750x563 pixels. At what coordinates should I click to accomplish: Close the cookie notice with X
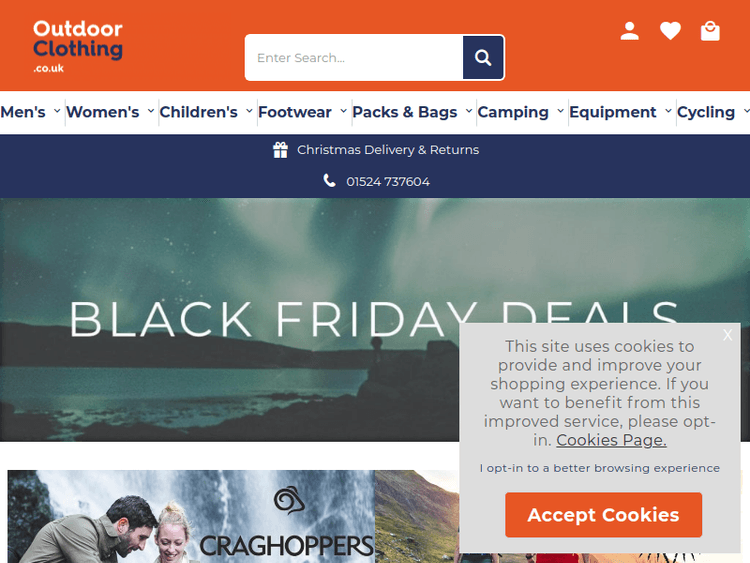click(x=728, y=335)
